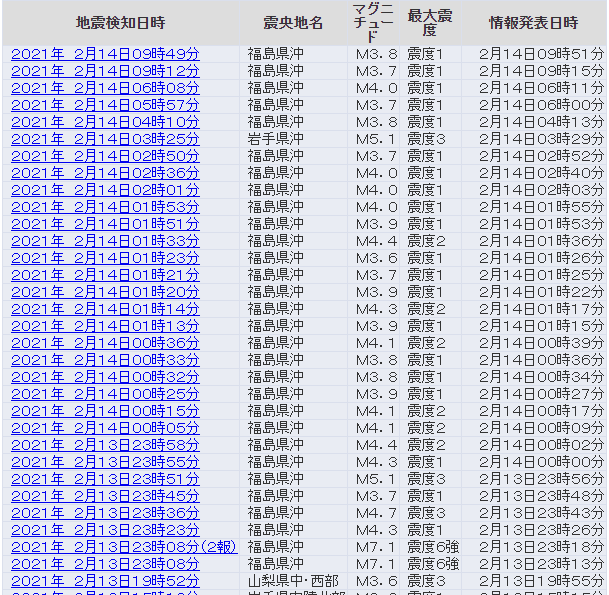Click the 2月14日06時08分 earthquake link
609x595 pixels.
[105, 88]
